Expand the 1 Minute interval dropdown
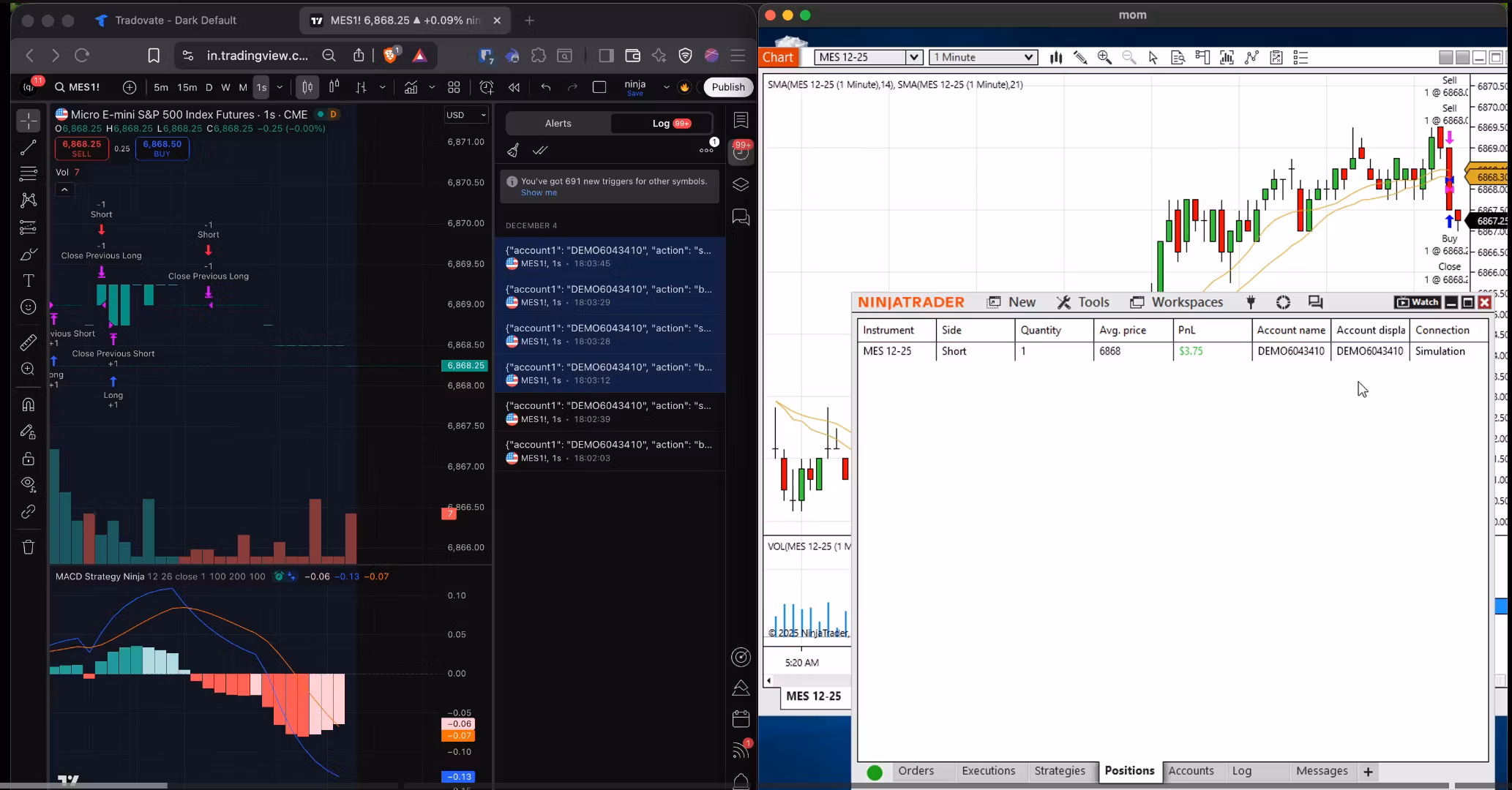The height and width of the screenshot is (790, 1512). click(x=1028, y=57)
